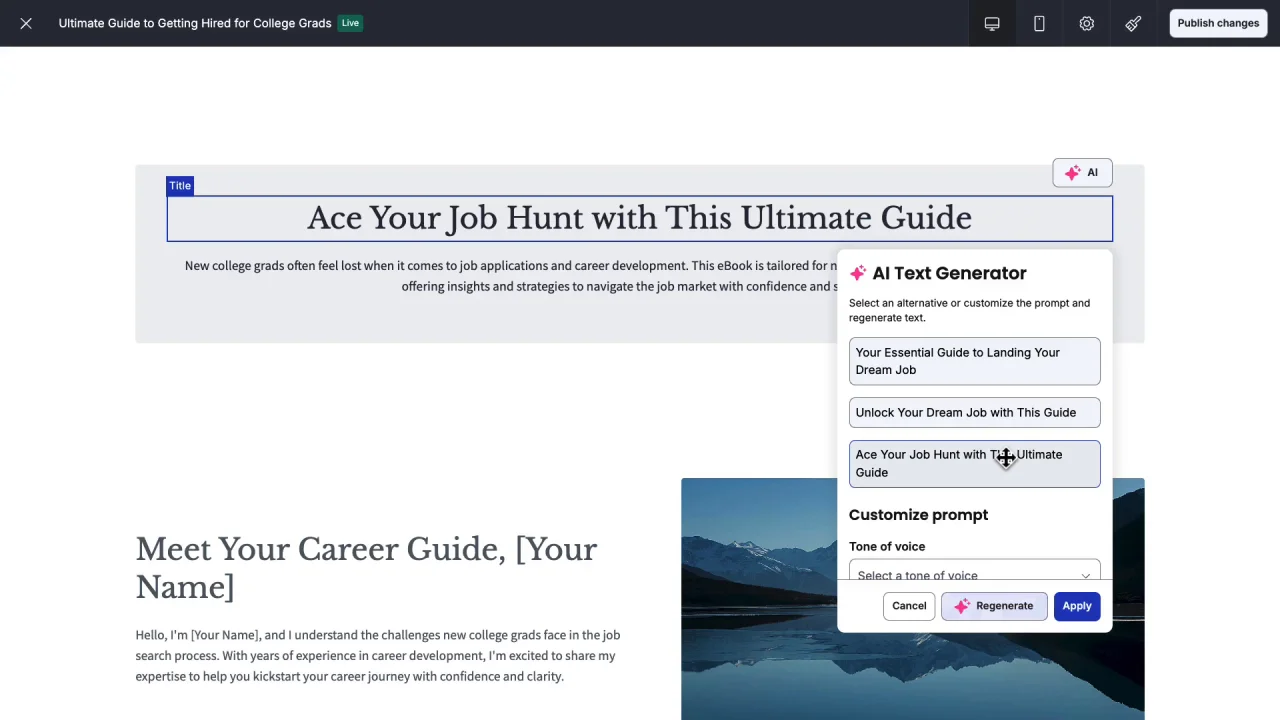Screen dimensions: 1280x720
Task: Expand the tone of voice chevron
Action: [x=1085, y=575]
